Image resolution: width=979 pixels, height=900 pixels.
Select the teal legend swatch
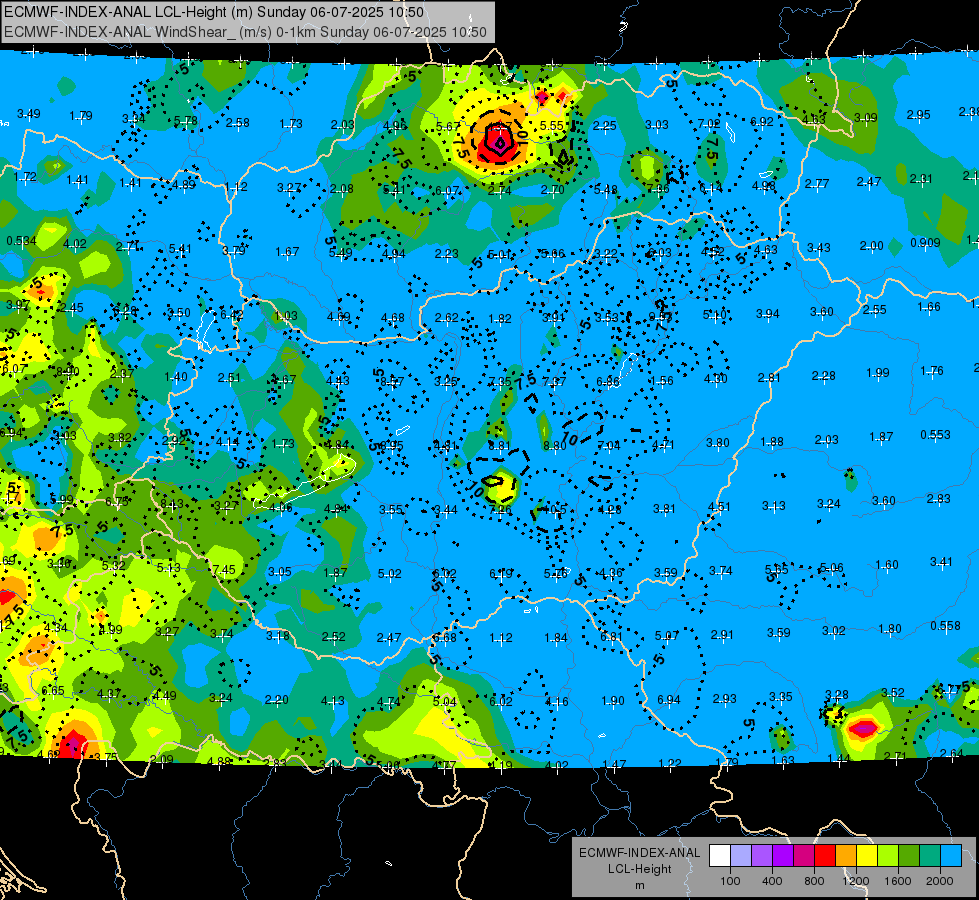930,856
